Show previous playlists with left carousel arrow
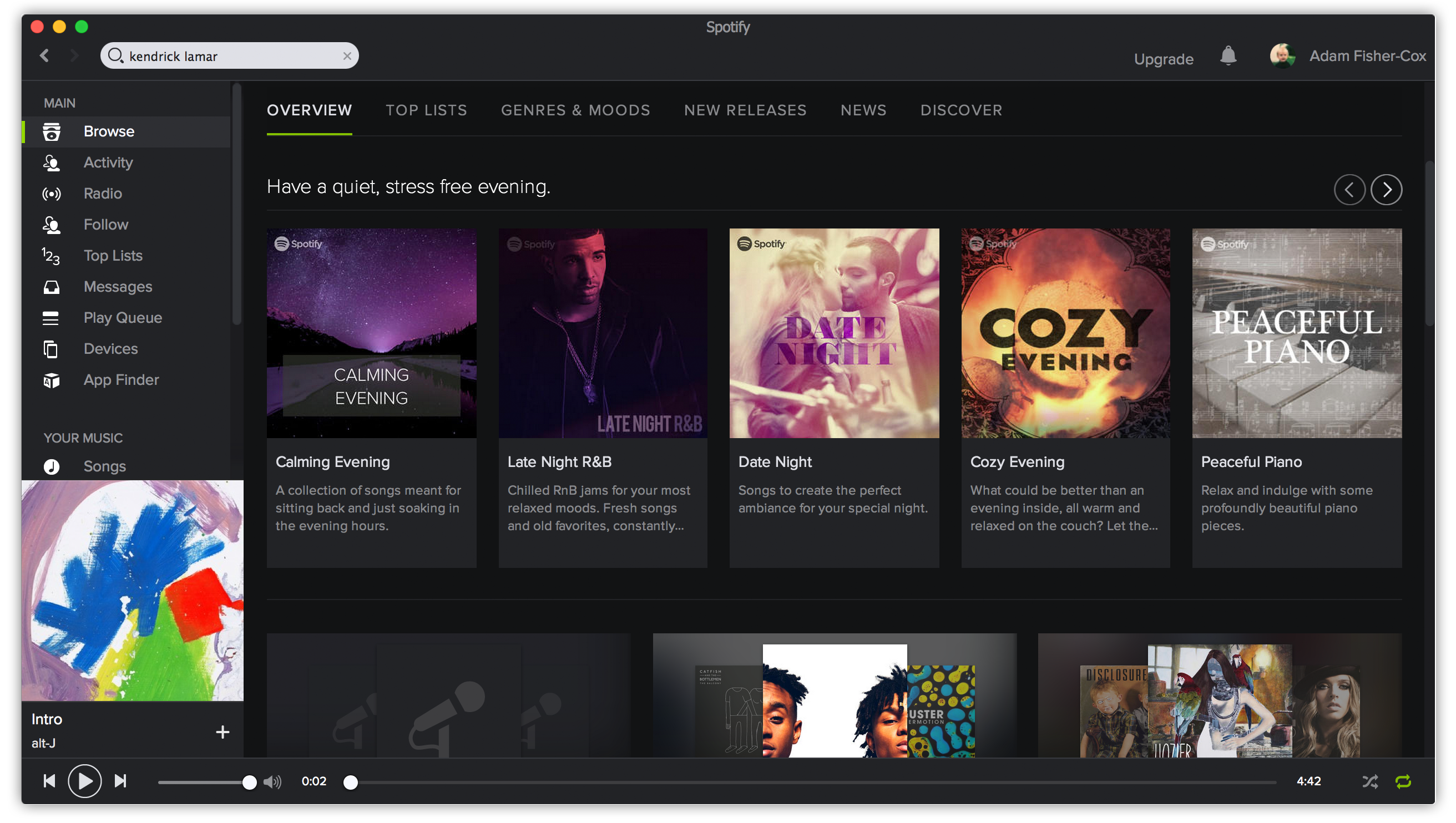 tap(1349, 189)
